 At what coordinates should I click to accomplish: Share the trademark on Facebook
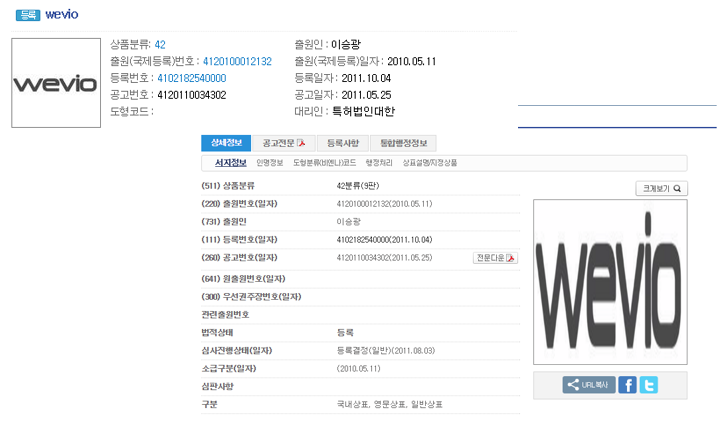coord(627,385)
